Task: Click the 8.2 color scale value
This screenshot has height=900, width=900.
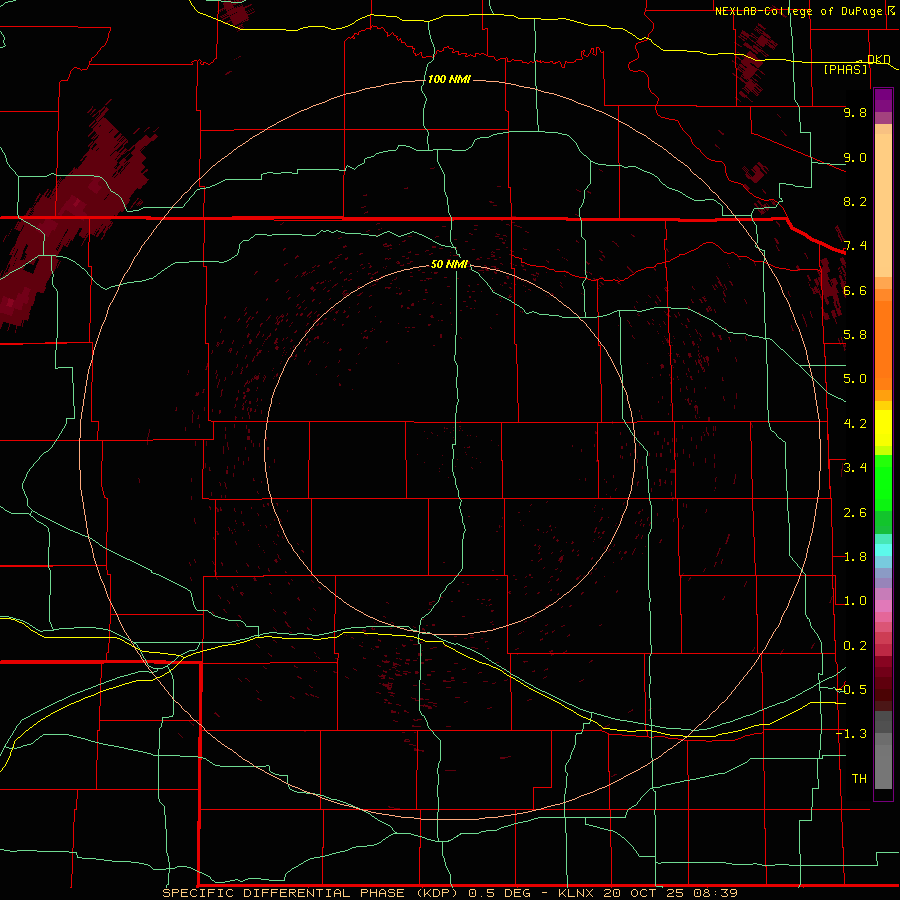Action: tap(855, 201)
